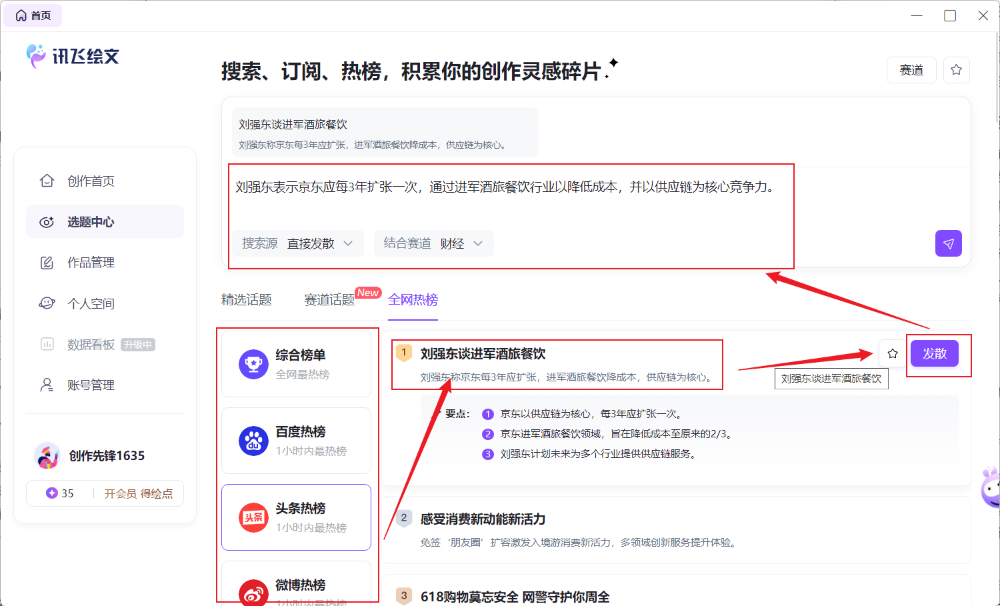The height and width of the screenshot is (606, 1000).
Task: Open hot topic 刘强东谈进军酒旅餐饮 title
Action: point(483,353)
